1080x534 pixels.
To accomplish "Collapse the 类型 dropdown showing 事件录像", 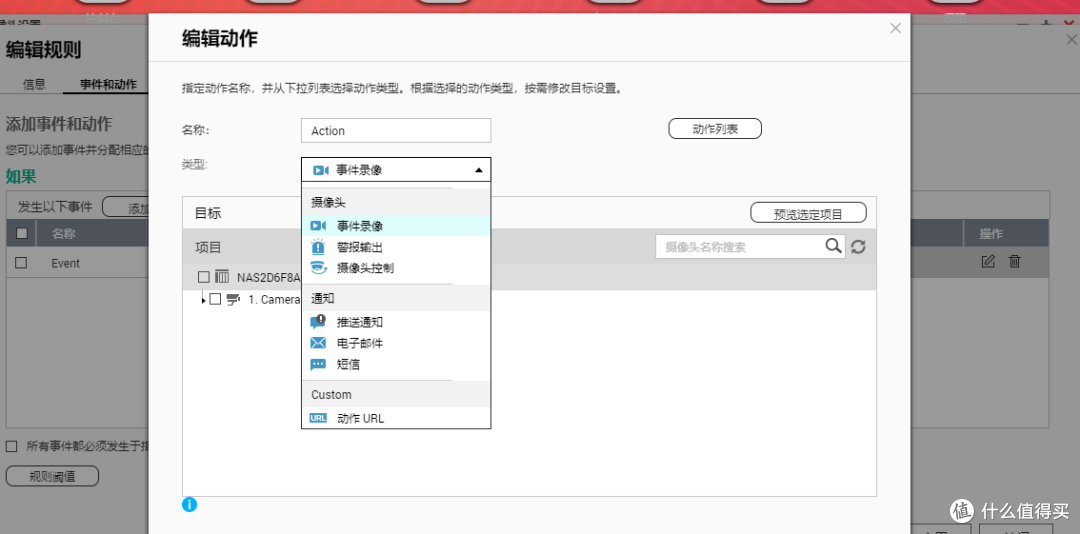I will click(x=396, y=170).
